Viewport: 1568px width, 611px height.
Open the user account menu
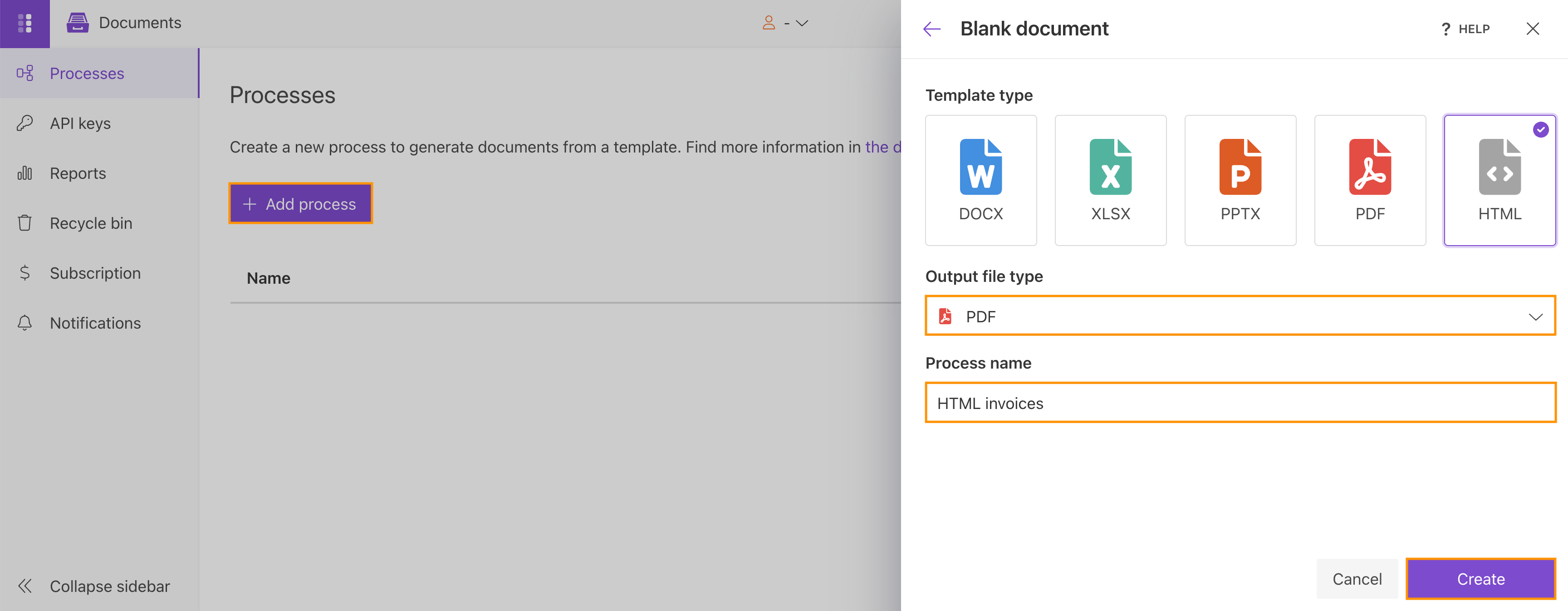click(x=784, y=23)
